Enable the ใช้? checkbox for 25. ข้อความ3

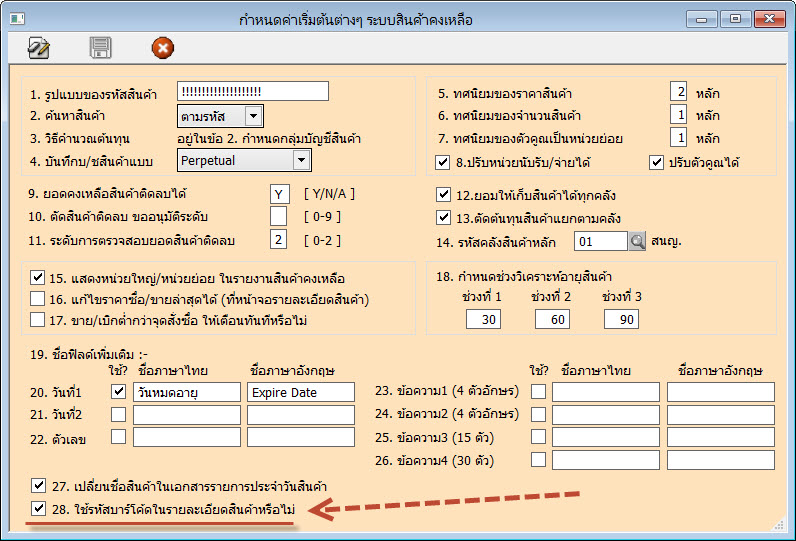(538, 436)
